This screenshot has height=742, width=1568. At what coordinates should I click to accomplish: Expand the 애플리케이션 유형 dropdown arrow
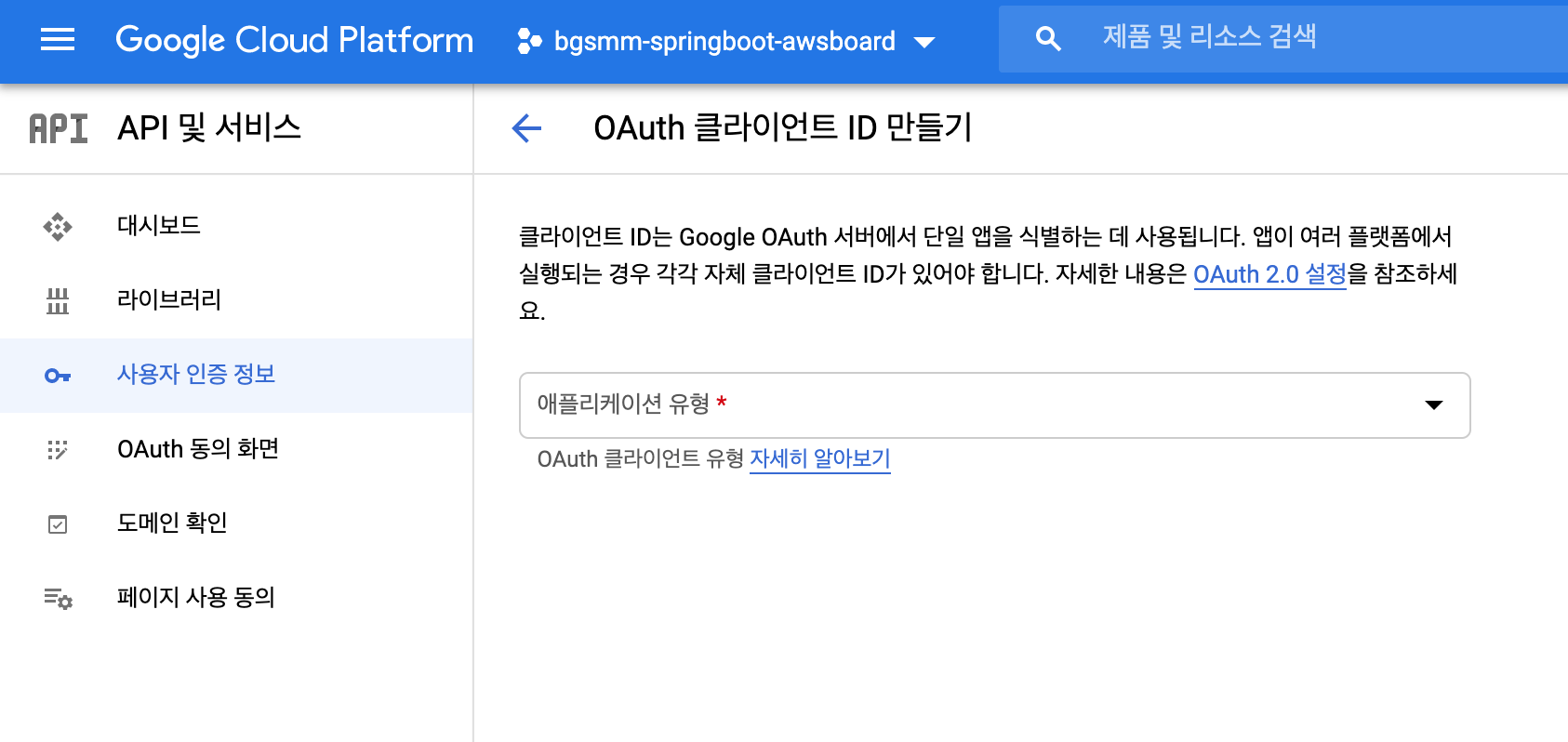pos(1433,405)
